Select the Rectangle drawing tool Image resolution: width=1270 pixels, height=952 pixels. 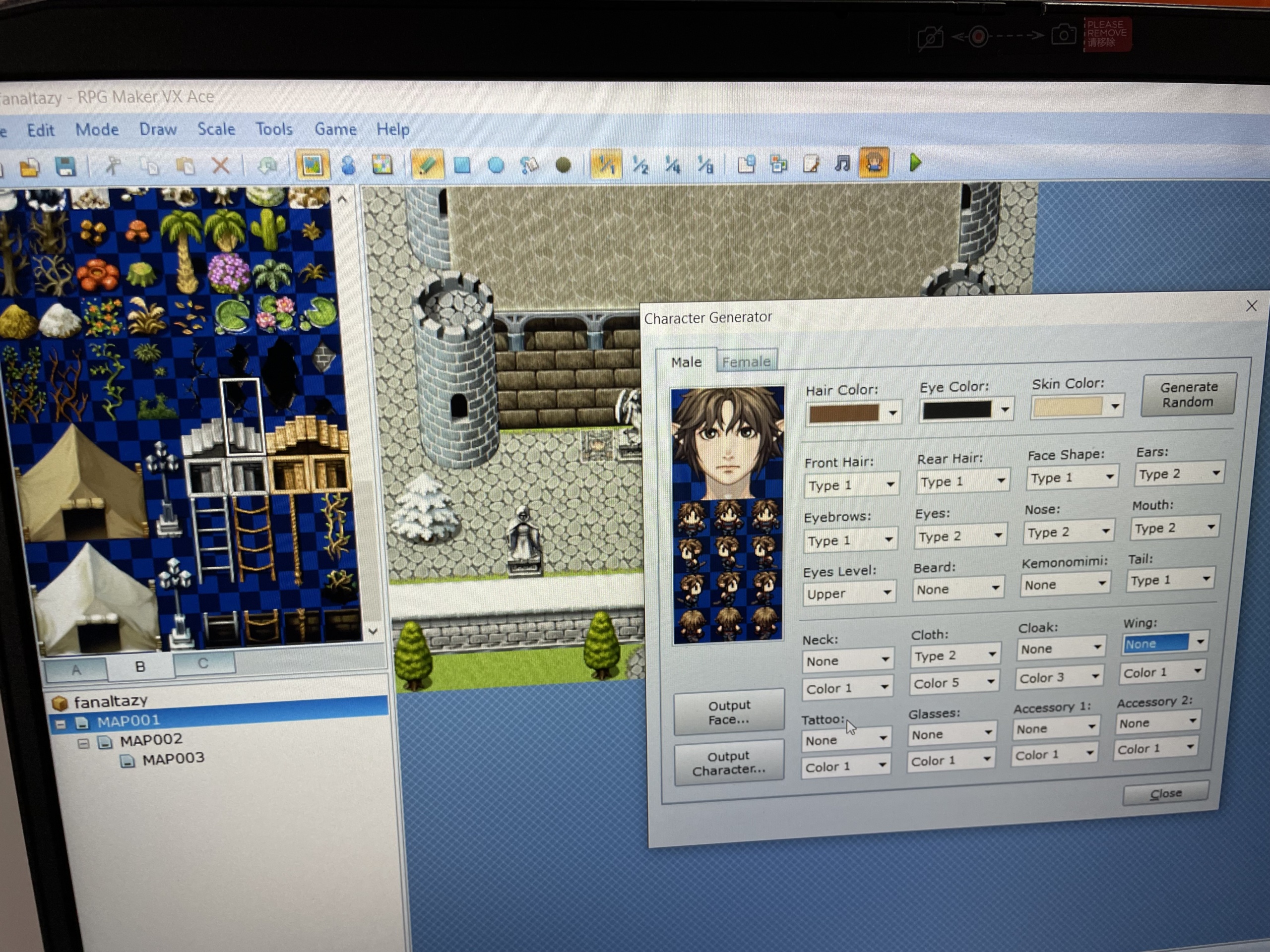point(462,165)
